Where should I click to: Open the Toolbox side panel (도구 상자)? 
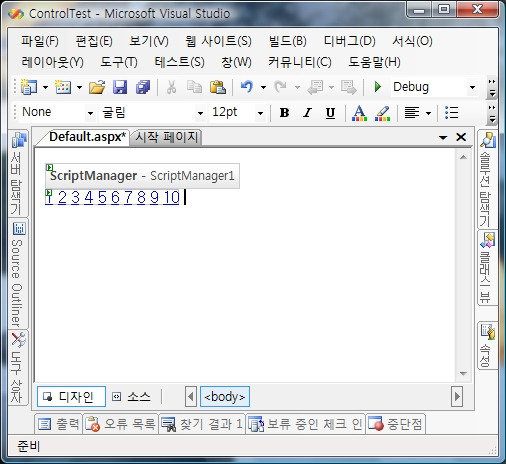click(x=18, y=368)
